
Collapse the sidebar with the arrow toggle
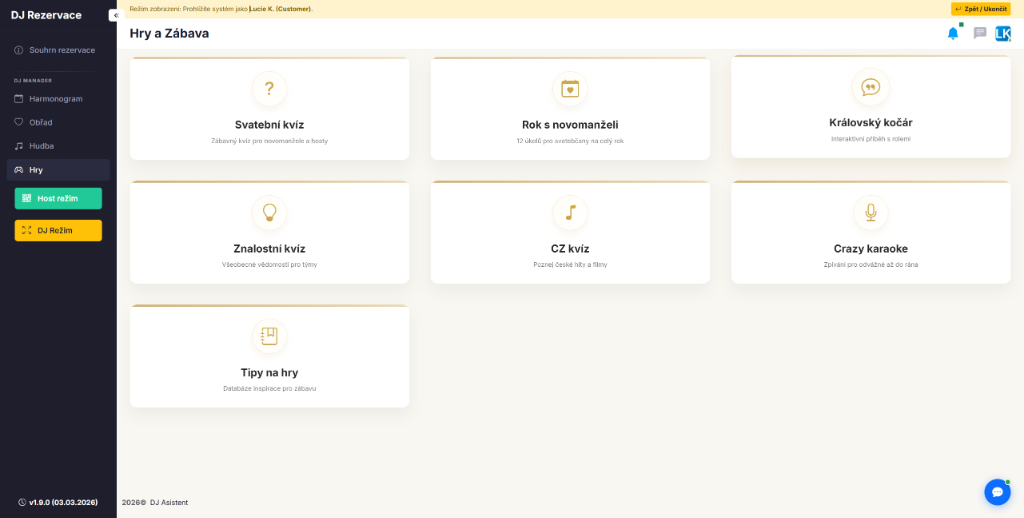click(116, 15)
